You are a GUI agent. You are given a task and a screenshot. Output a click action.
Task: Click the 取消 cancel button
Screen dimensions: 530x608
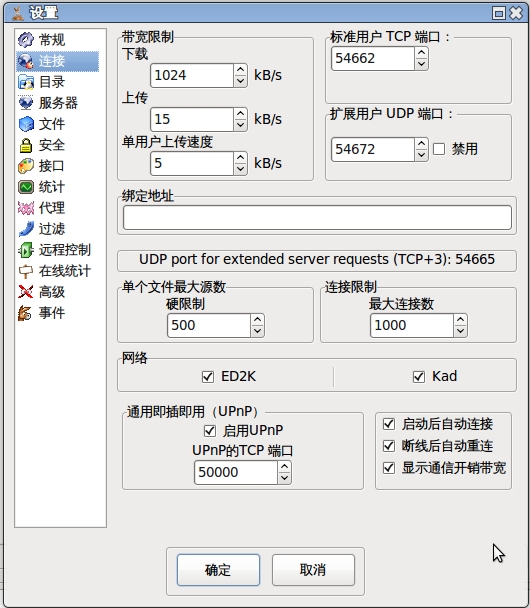(x=313, y=570)
